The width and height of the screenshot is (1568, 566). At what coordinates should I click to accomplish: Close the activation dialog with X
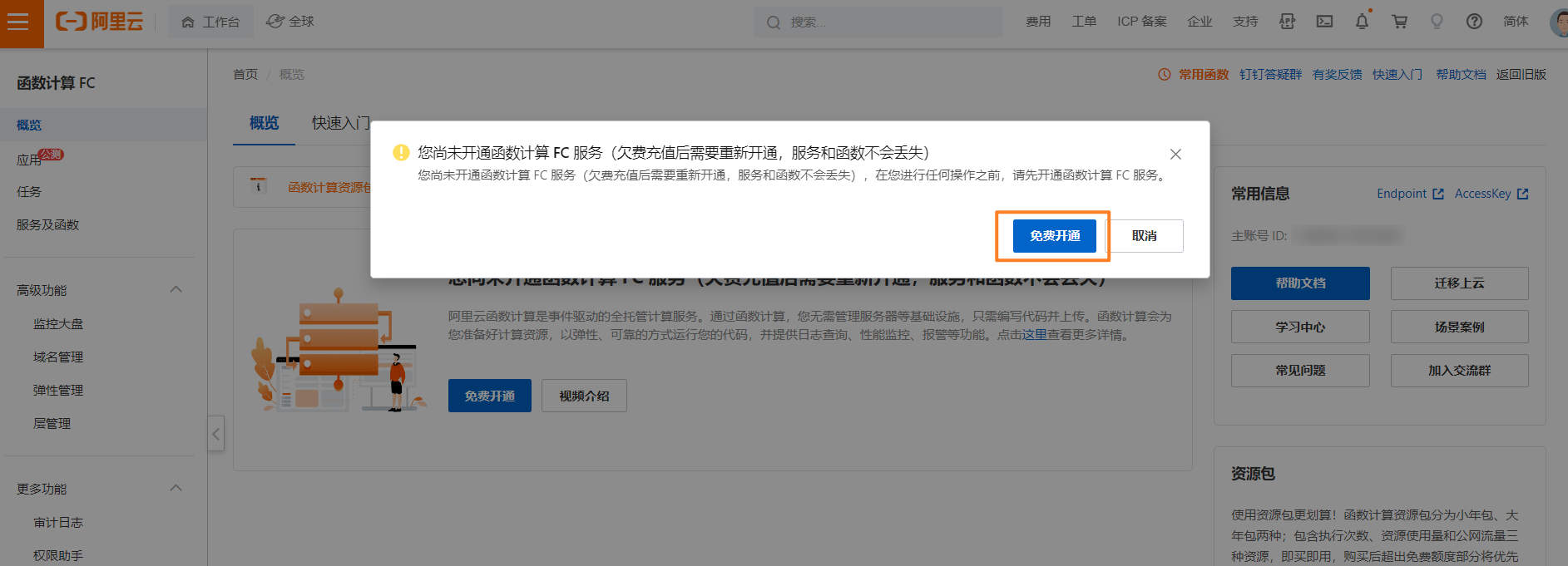point(1175,154)
